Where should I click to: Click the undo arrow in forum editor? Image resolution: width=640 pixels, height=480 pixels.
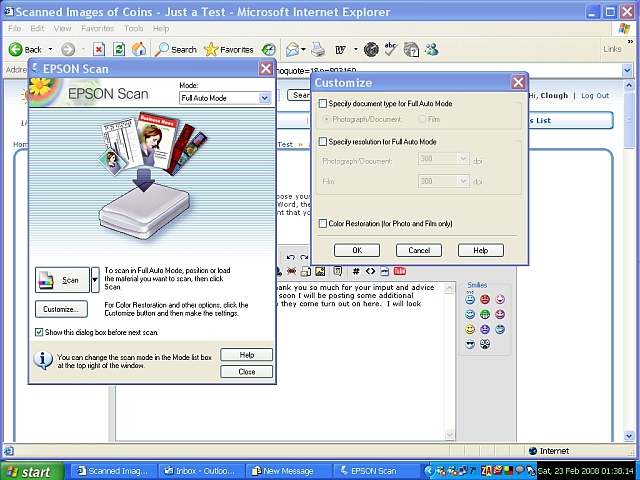[x=291, y=257]
